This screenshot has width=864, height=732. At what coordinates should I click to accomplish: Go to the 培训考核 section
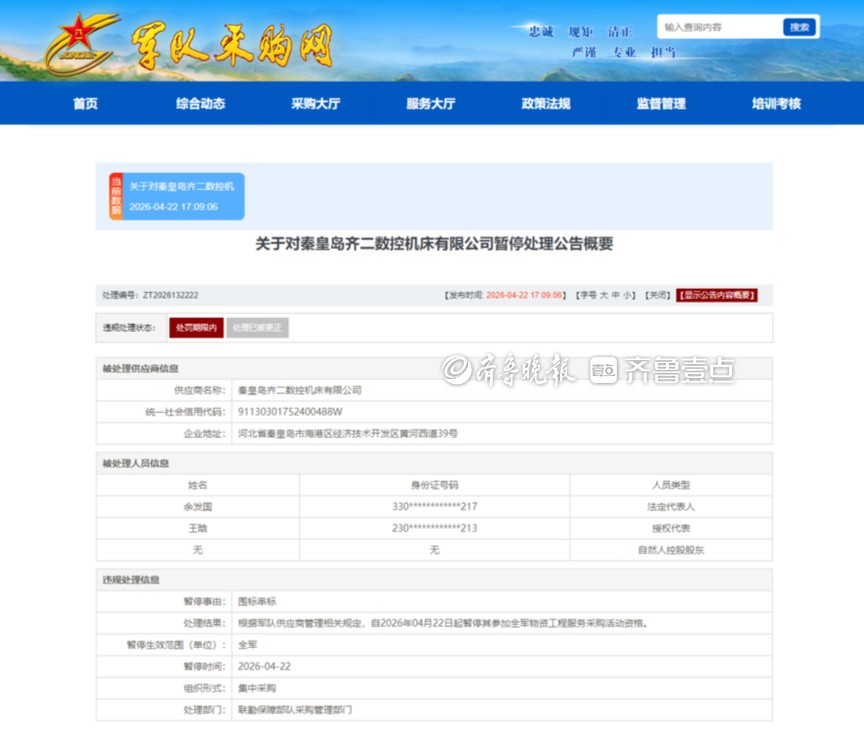pyautogui.click(x=776, y=104)
